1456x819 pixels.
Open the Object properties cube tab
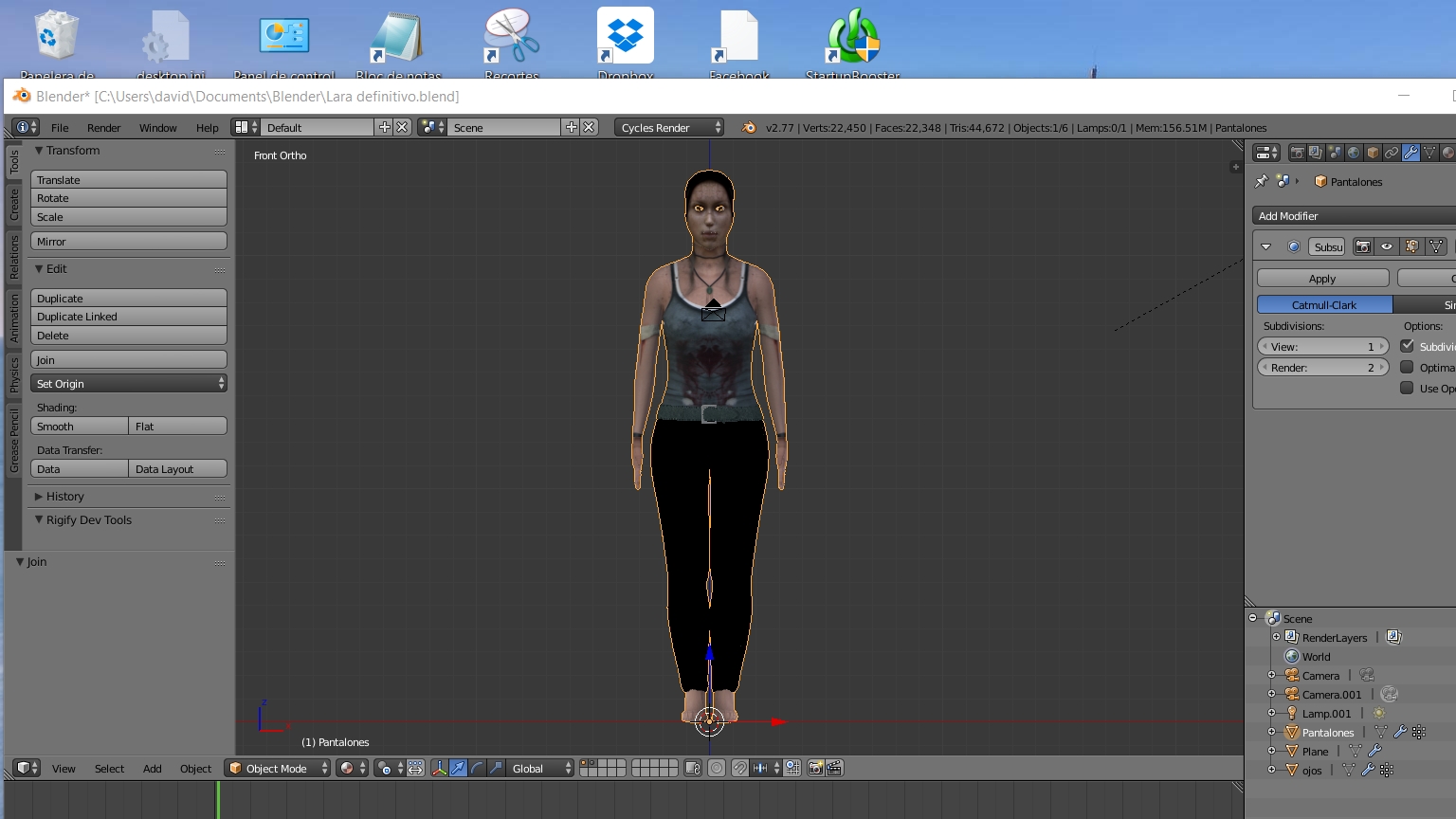coord(1373,153)
